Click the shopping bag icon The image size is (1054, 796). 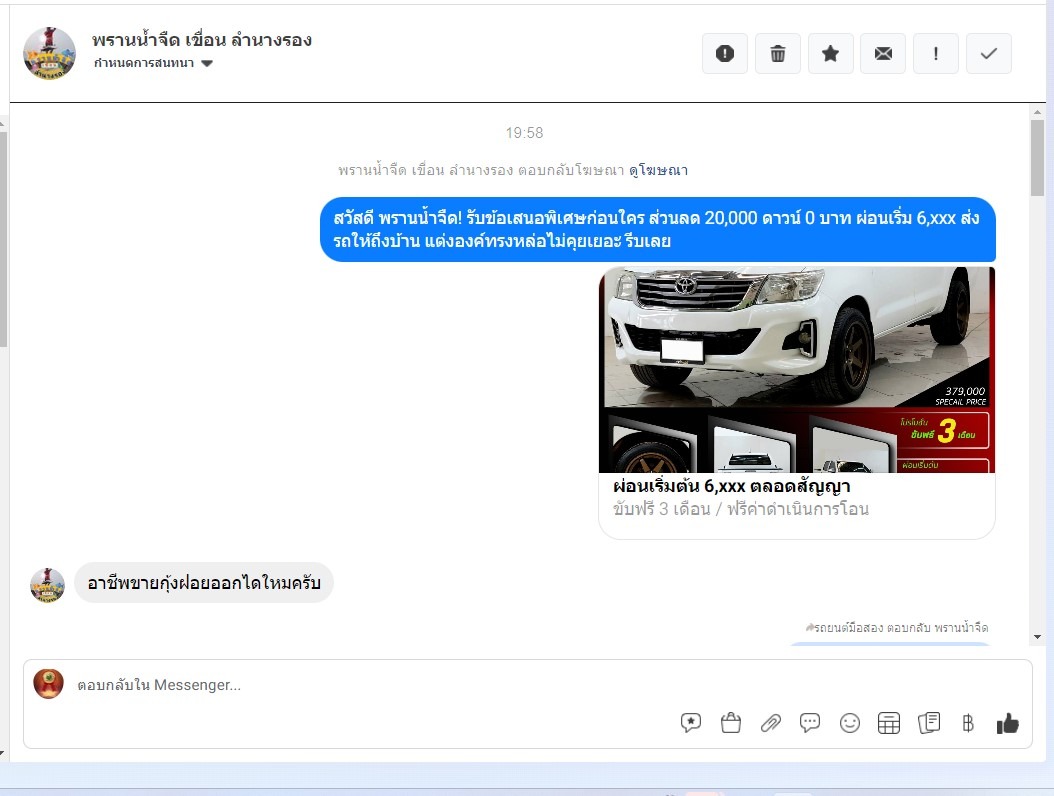click(731, 723)
